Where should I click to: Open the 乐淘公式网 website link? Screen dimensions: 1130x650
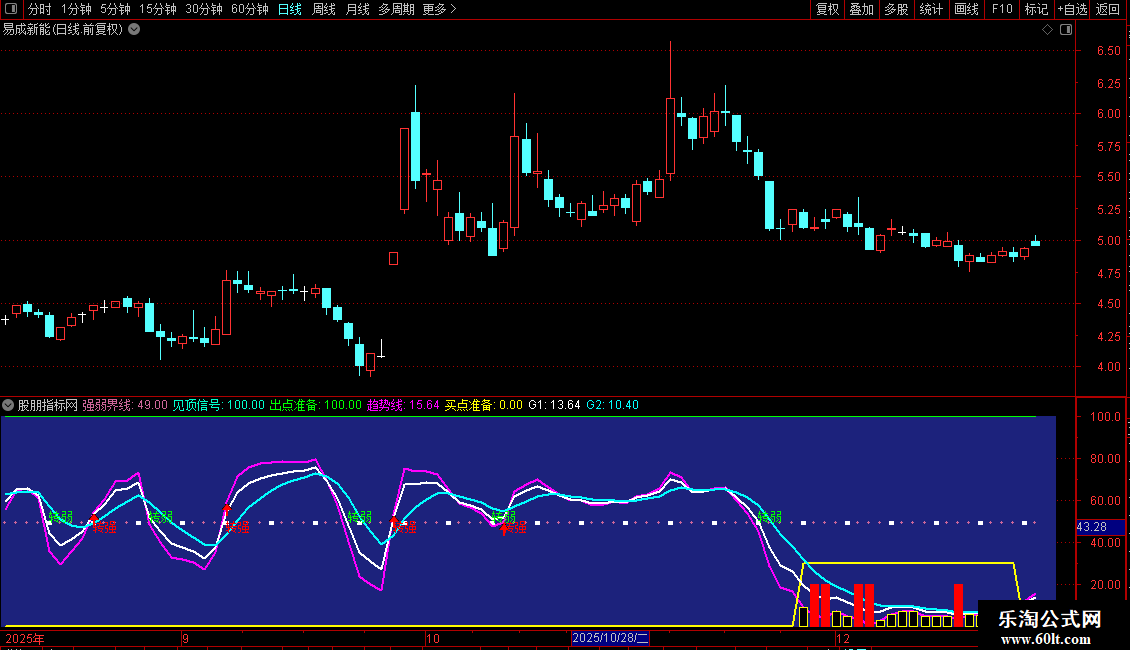(x=1050, y=628)
